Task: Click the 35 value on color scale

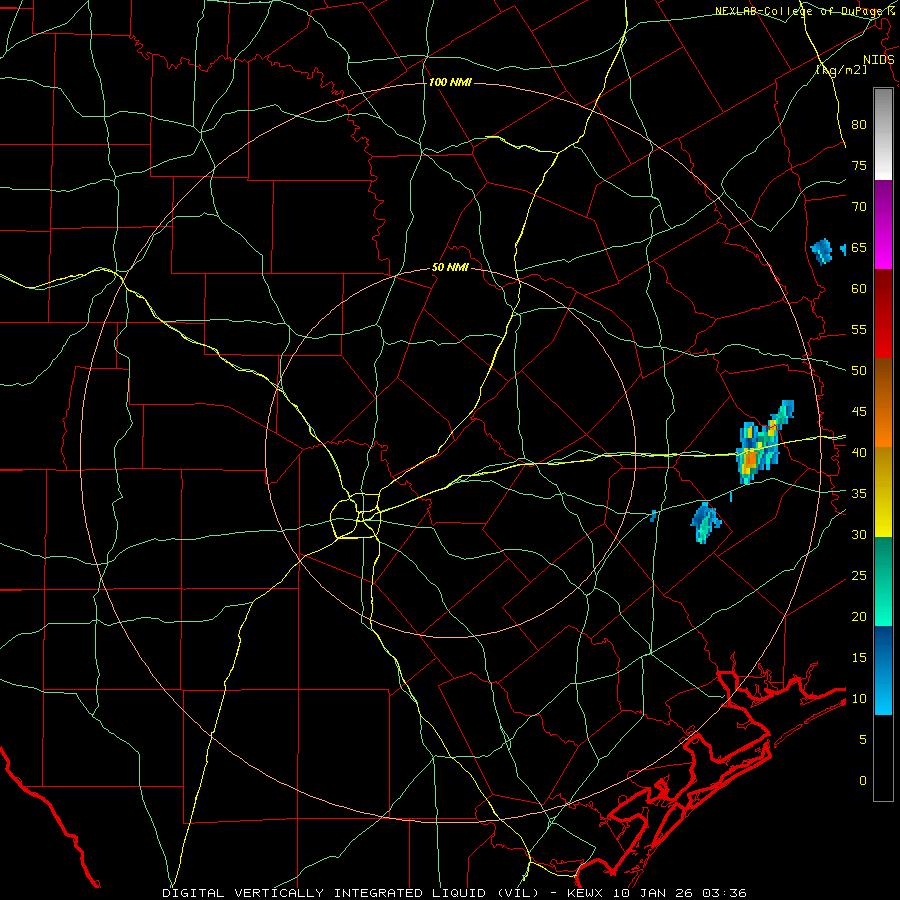Action: tap(859, 494)
